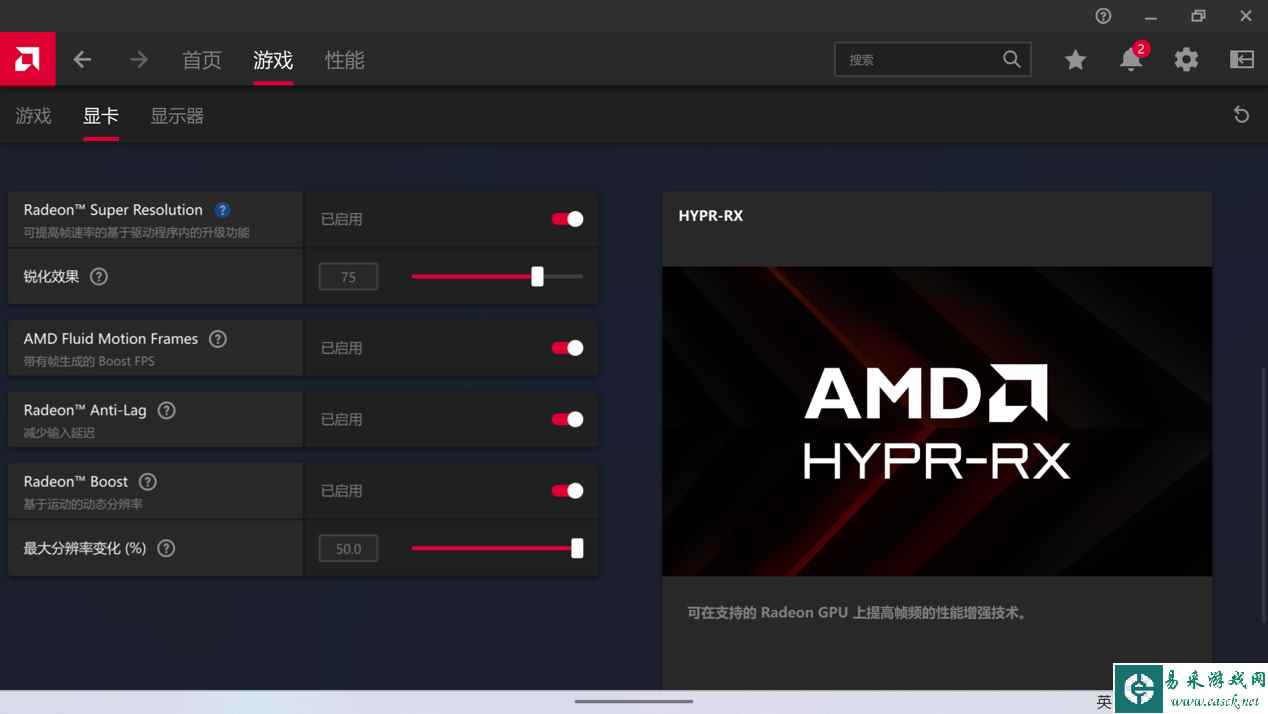Click the HYPR-RX panel title

tap(711, 216)
